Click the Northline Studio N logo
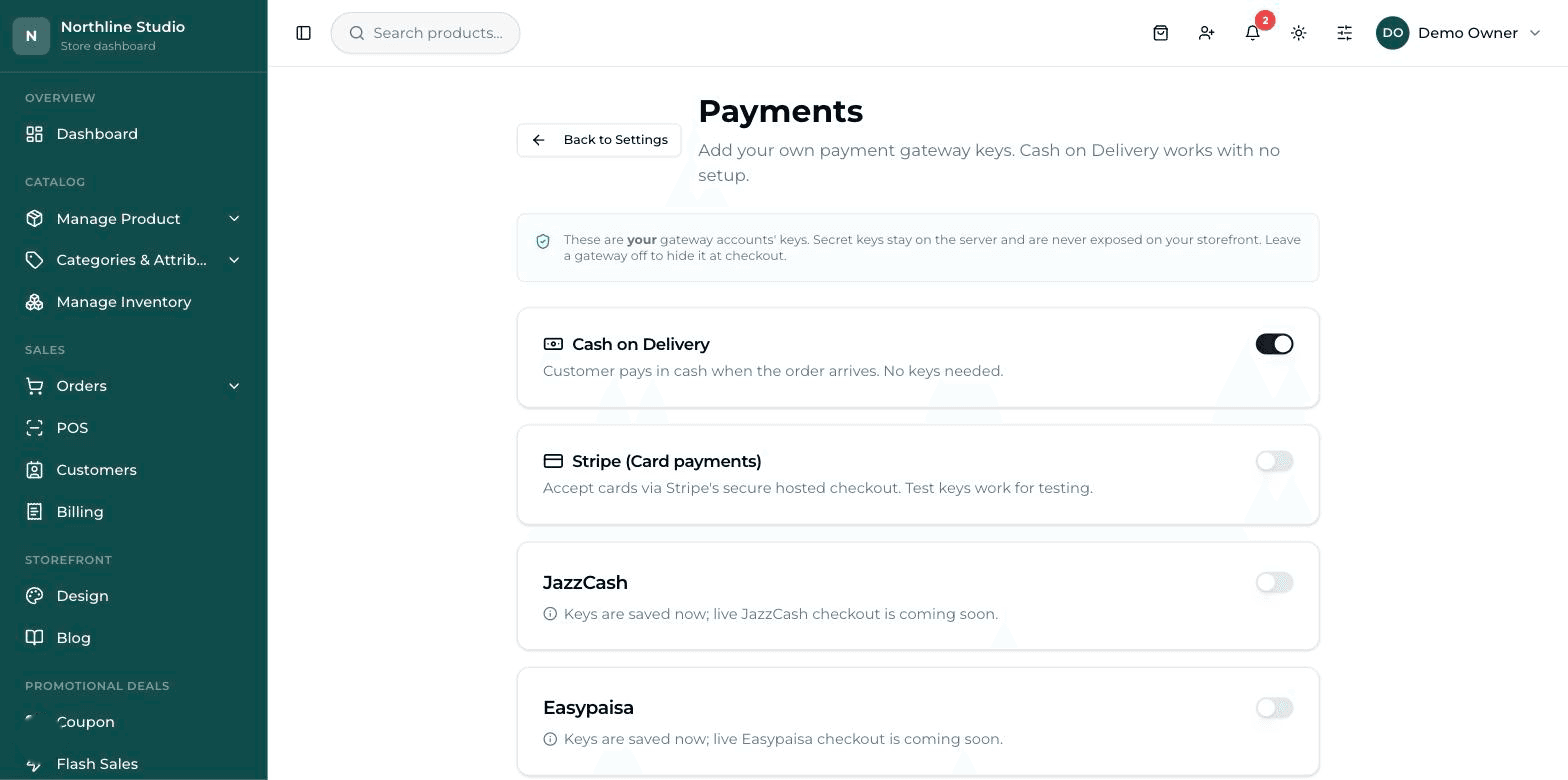The width and height of the screenshot is (1568, 780). pyautogui.click(x=31, y=35)
